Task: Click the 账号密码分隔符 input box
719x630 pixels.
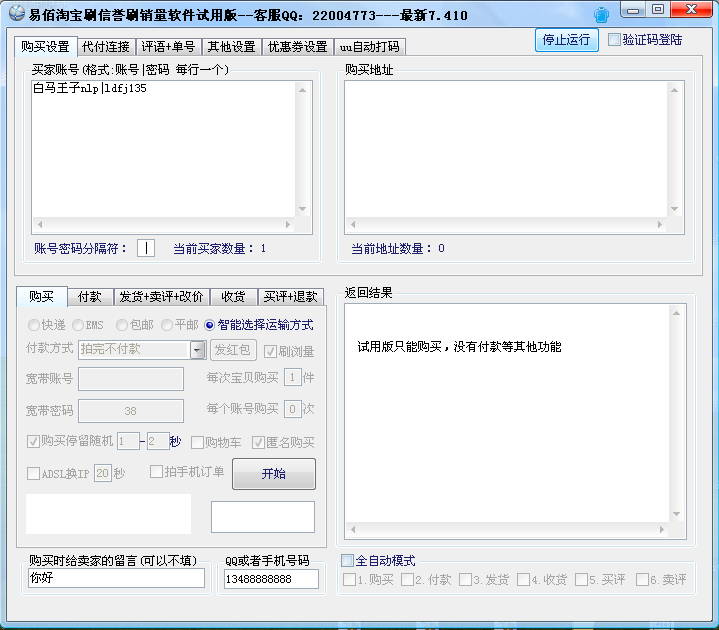Action: (x=146, y=248)
